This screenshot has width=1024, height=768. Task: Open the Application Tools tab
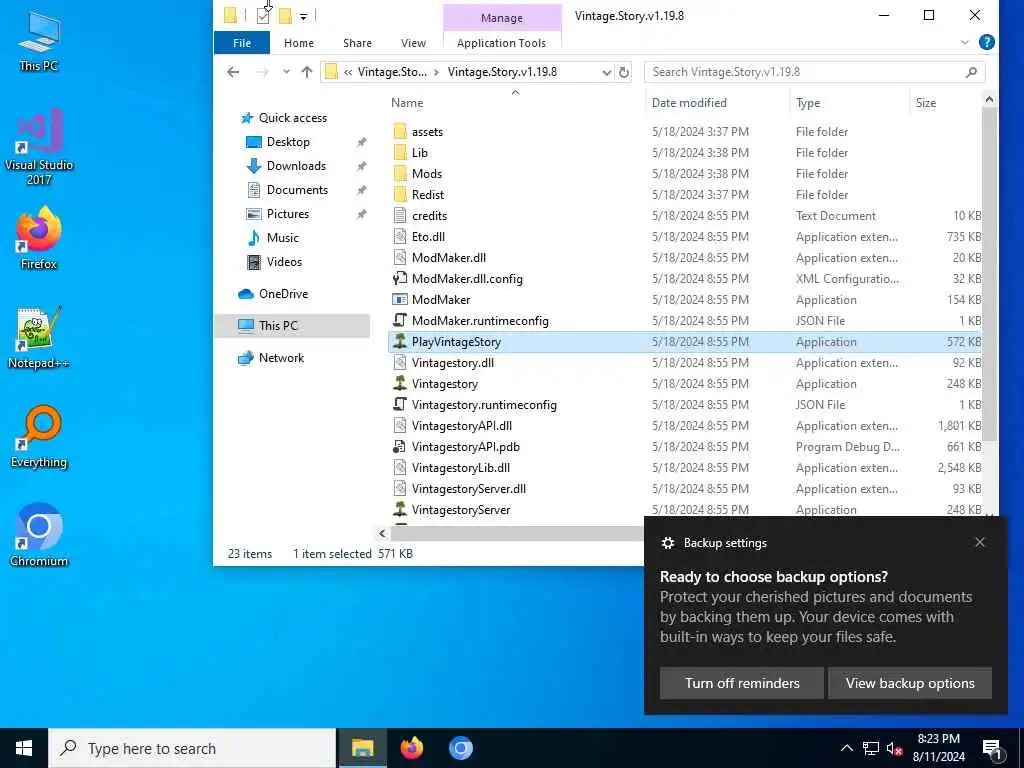(502, 42)
